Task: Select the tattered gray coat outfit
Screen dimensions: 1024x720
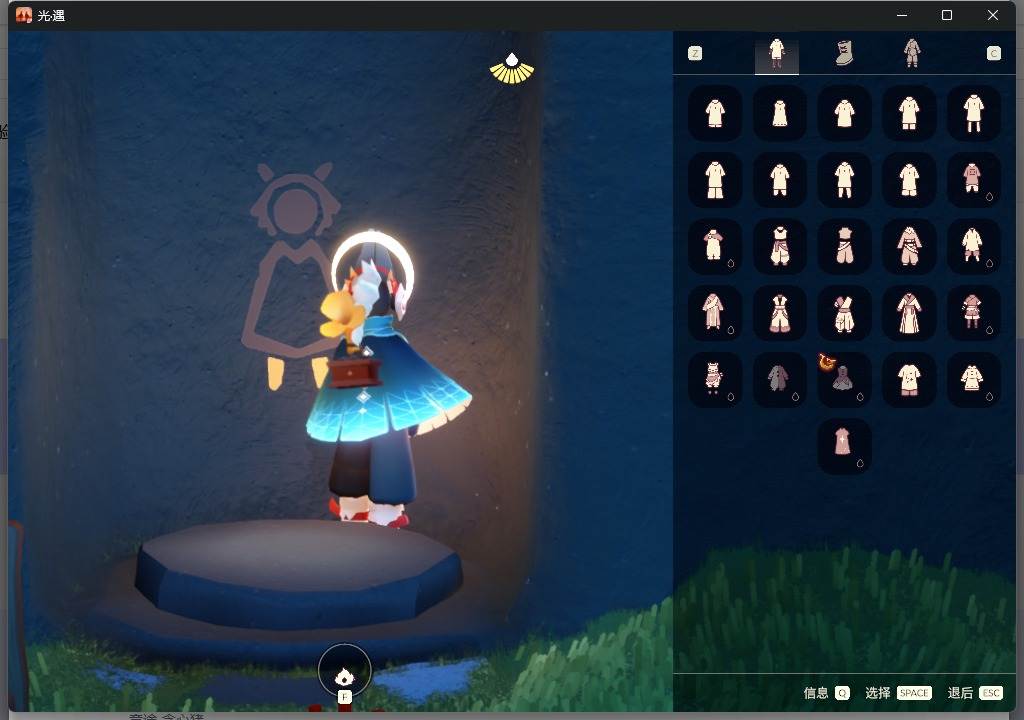Action: click(x=780, y=380)
